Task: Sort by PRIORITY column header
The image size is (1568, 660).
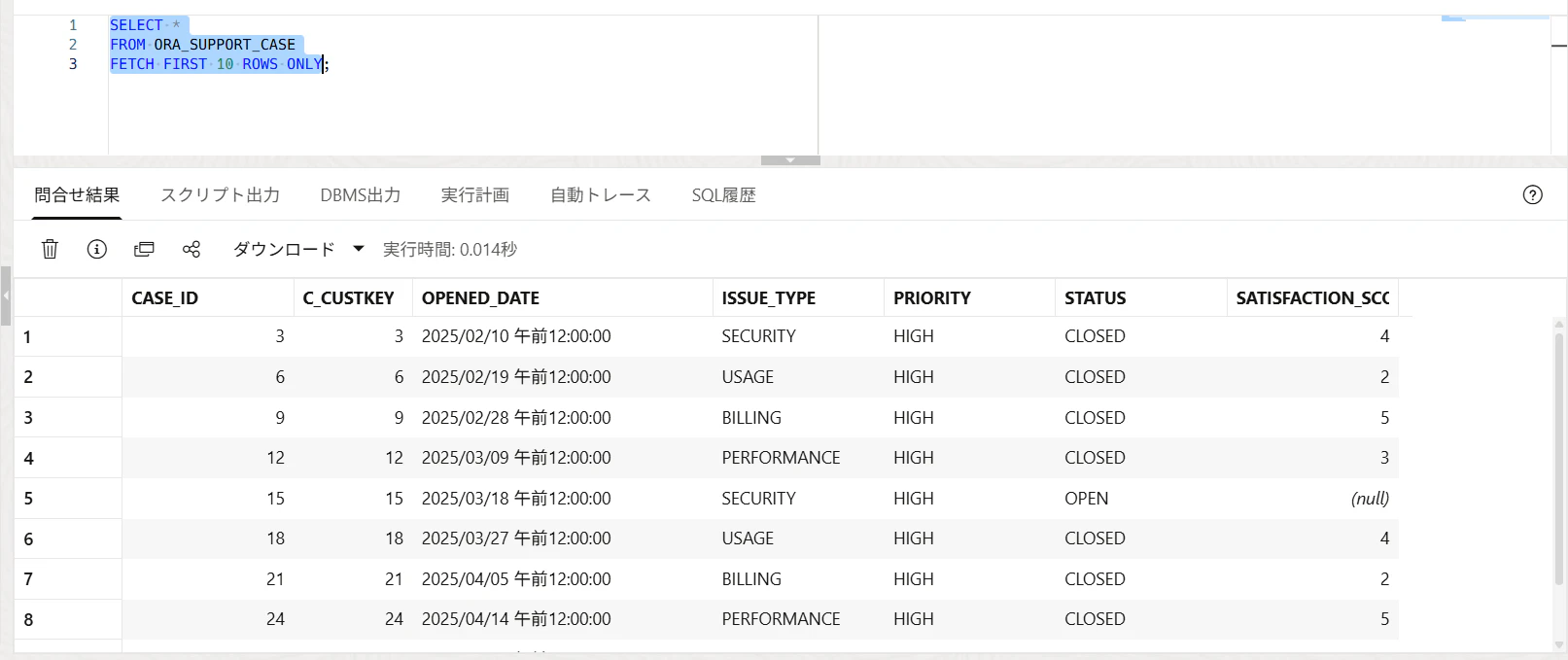Action: (969, 298)
